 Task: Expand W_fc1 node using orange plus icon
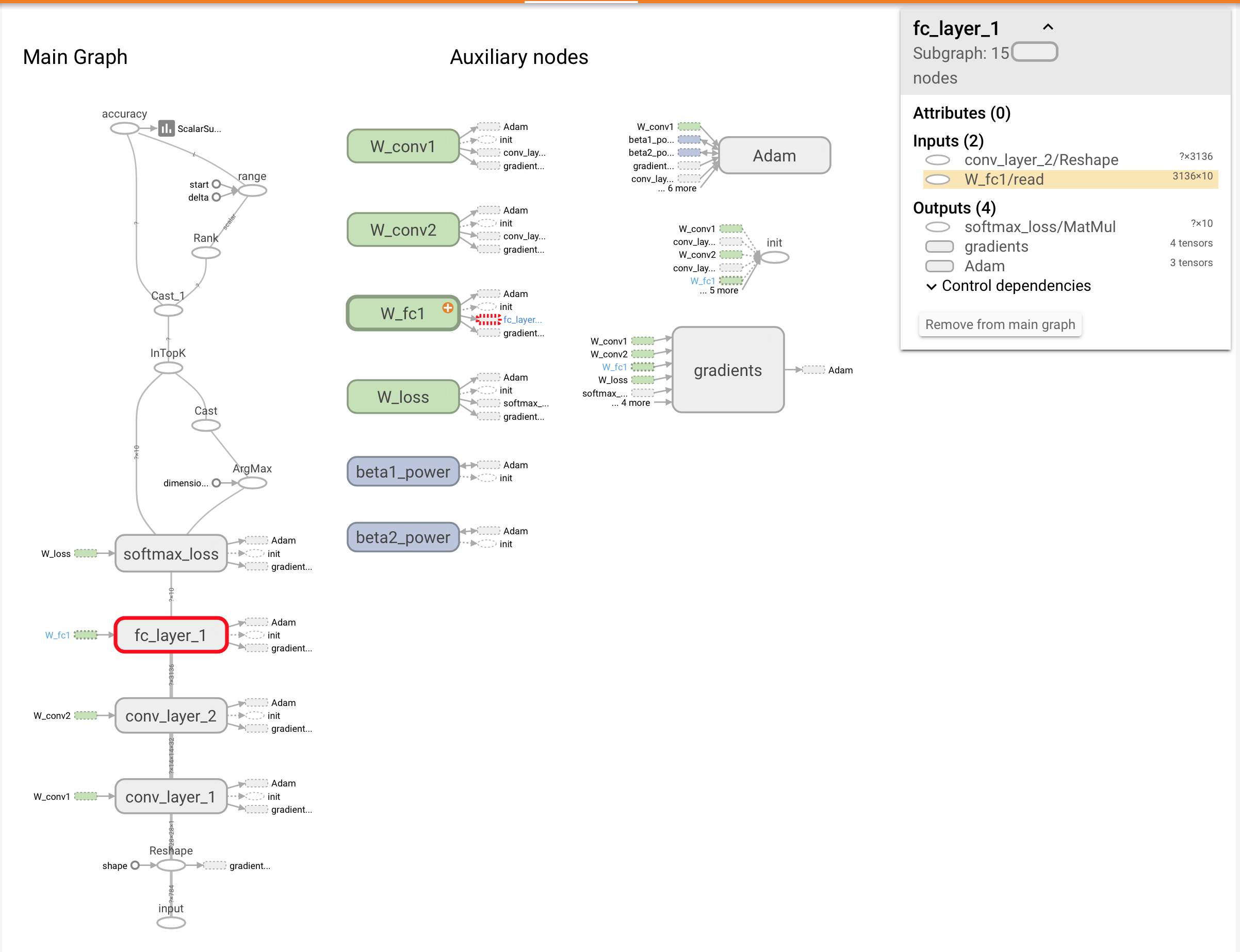pos(448,308)
